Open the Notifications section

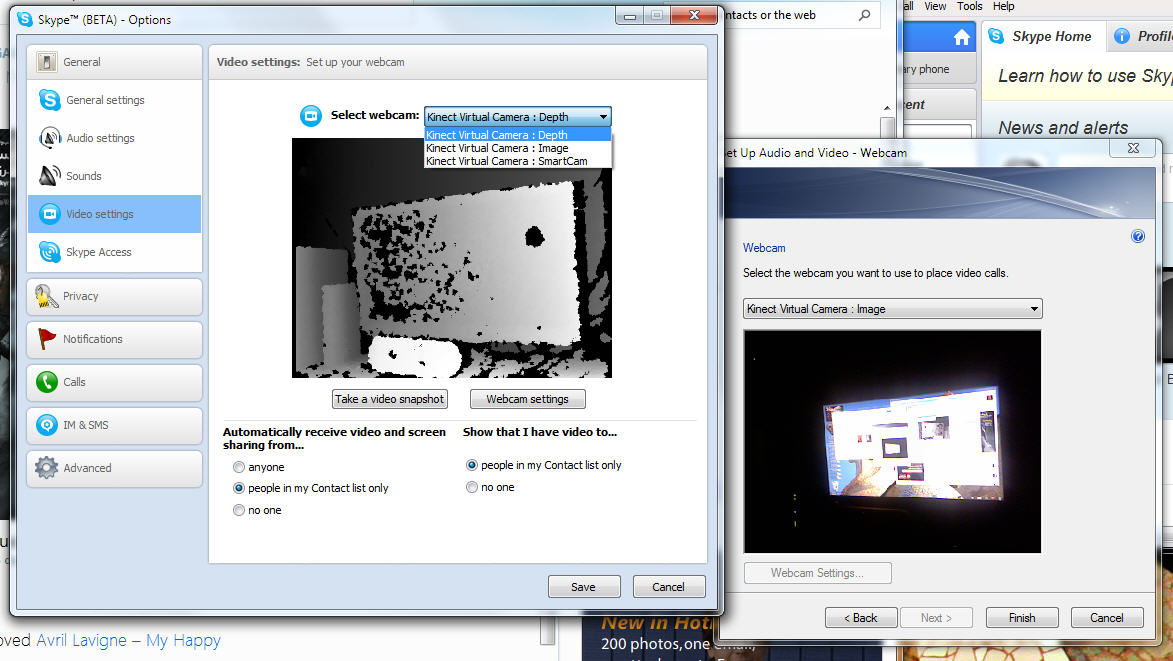click(x=114, y=339)
